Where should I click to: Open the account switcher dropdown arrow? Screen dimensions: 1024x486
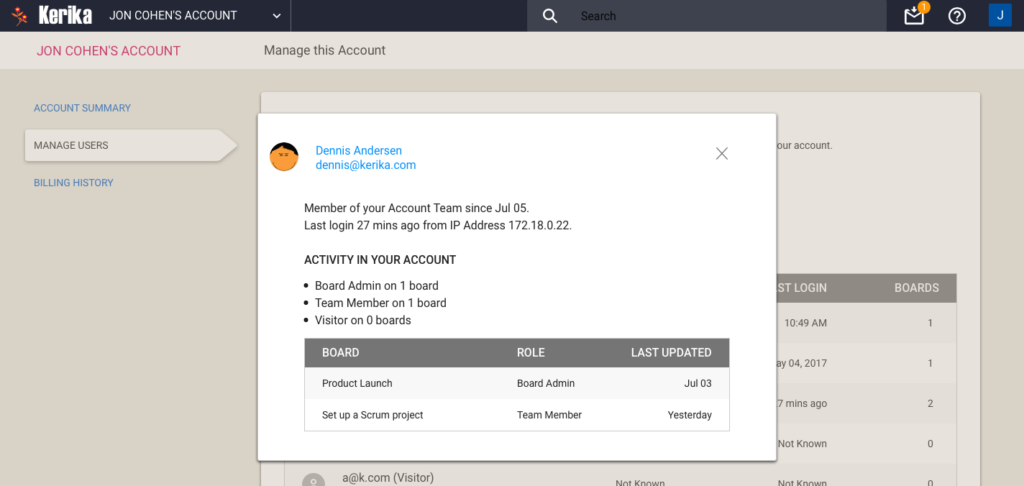276,16
